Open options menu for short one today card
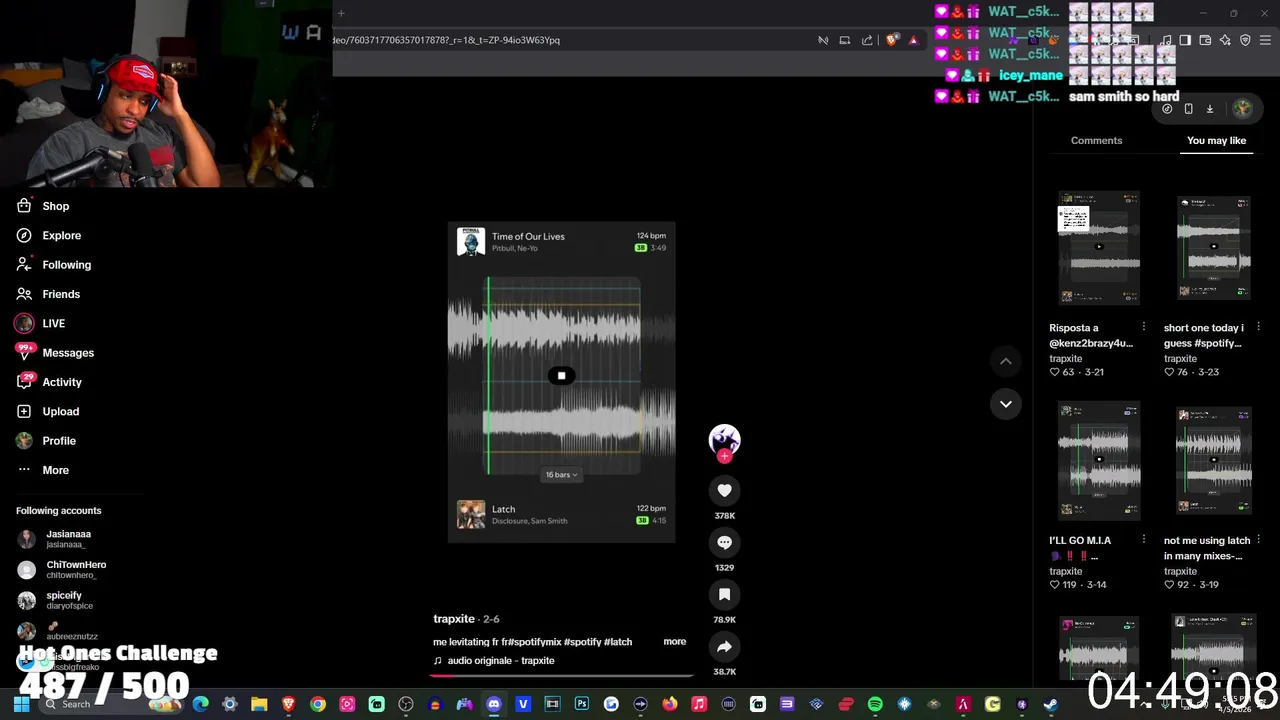Image resolution: width=1280 pixels, height=720 pixels. (1258, 327)
